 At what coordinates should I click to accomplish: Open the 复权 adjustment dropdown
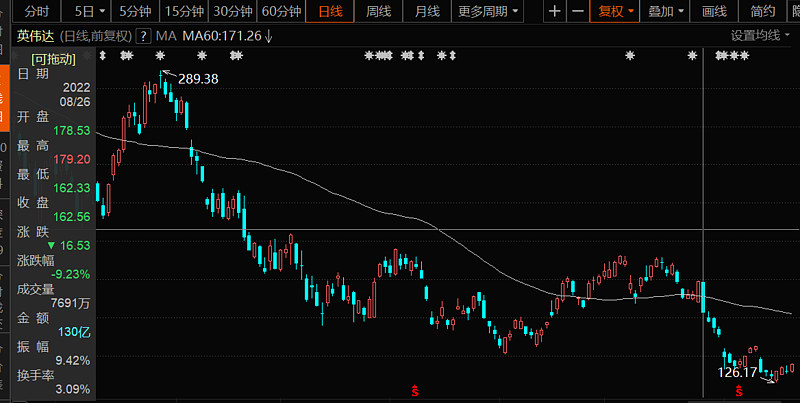pos(615,11)
